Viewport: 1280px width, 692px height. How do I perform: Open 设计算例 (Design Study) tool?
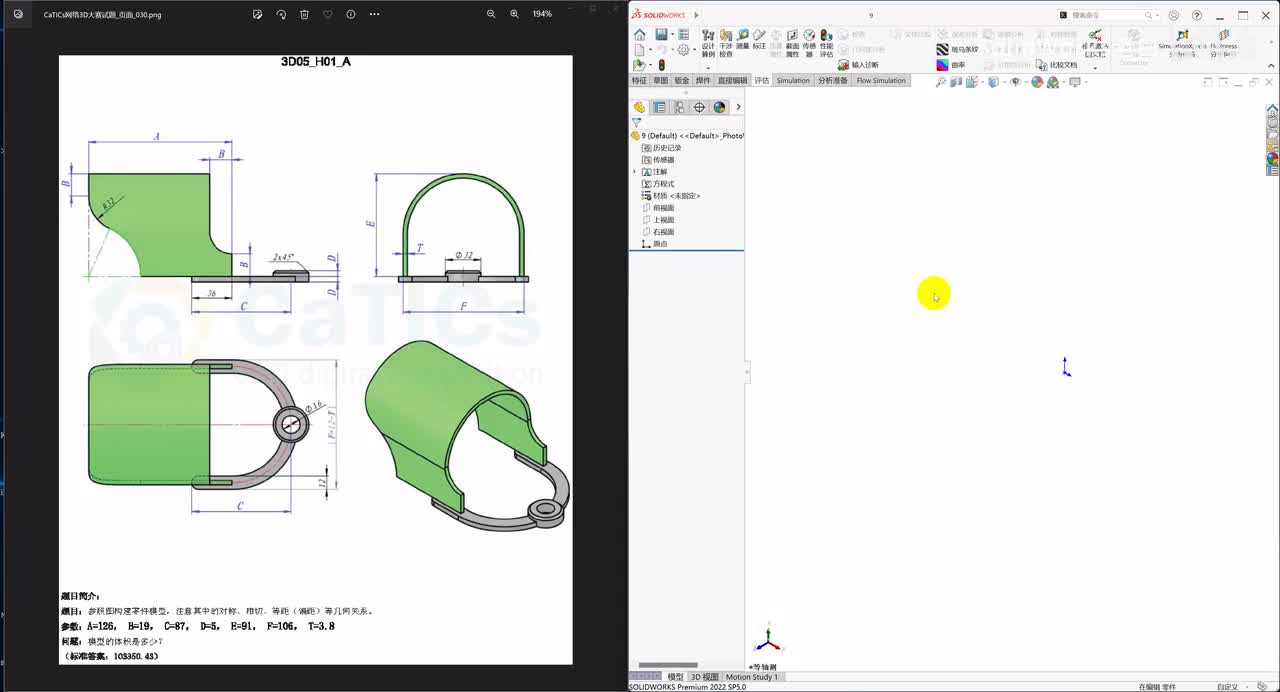[708, 43]
